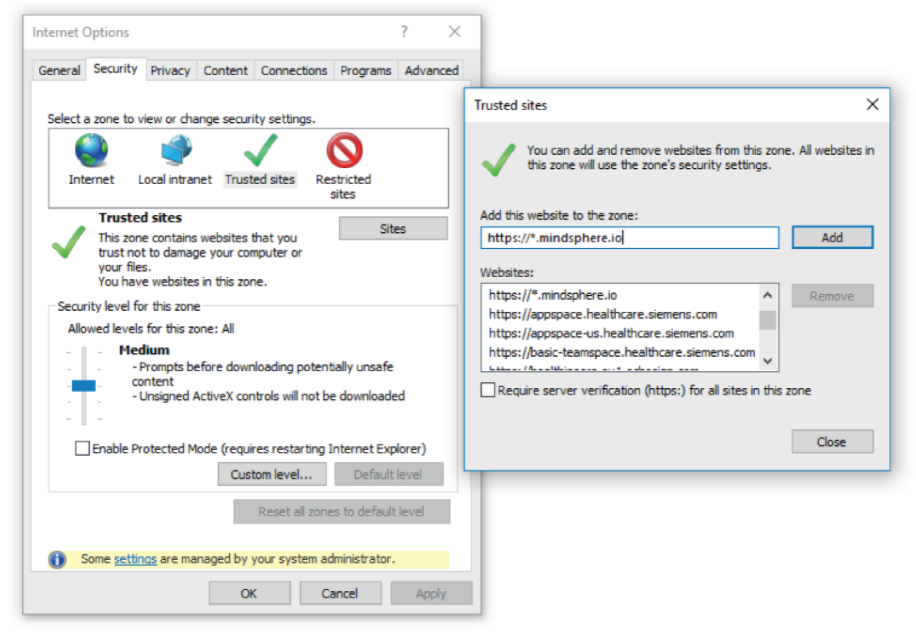916x633 pixels.
Task: Select the Internet zone globe icon
Action: click(91, 151)
